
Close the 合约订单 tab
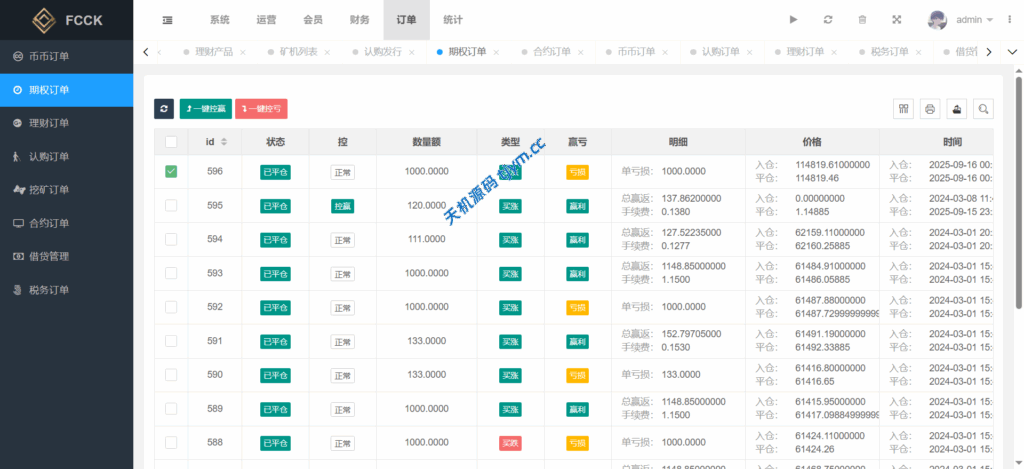tap(581, 52)
